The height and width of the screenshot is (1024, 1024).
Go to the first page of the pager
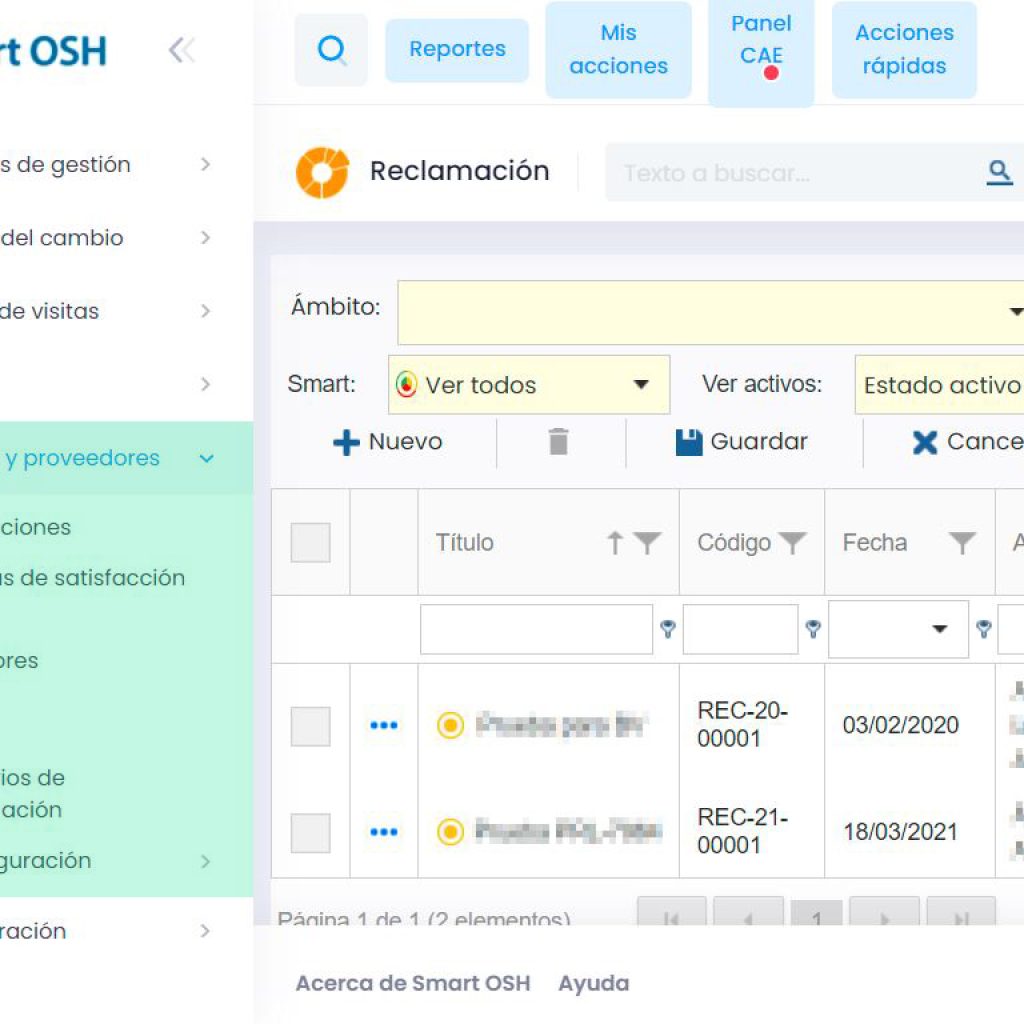(671, 912)
